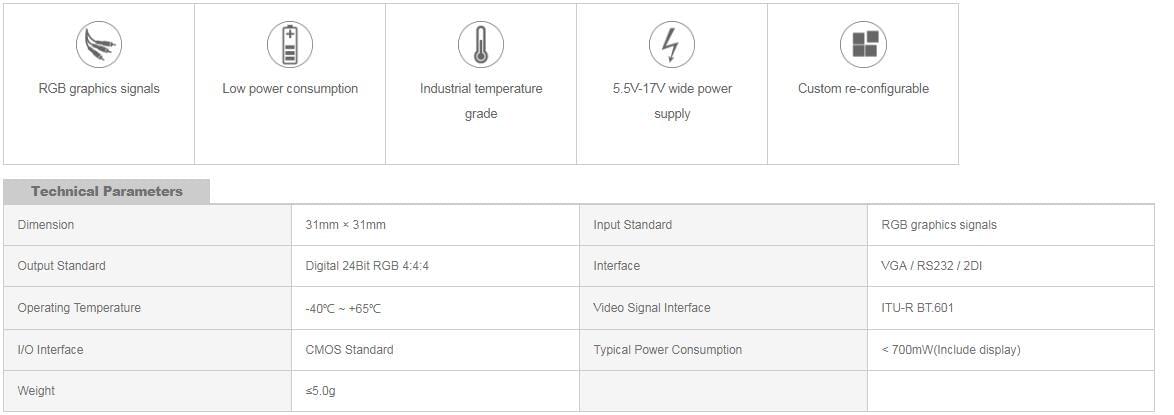1174x415 pixels.
Task: Click the VGA / RS232 / 2DI interface value
Action: coord(931,266)
